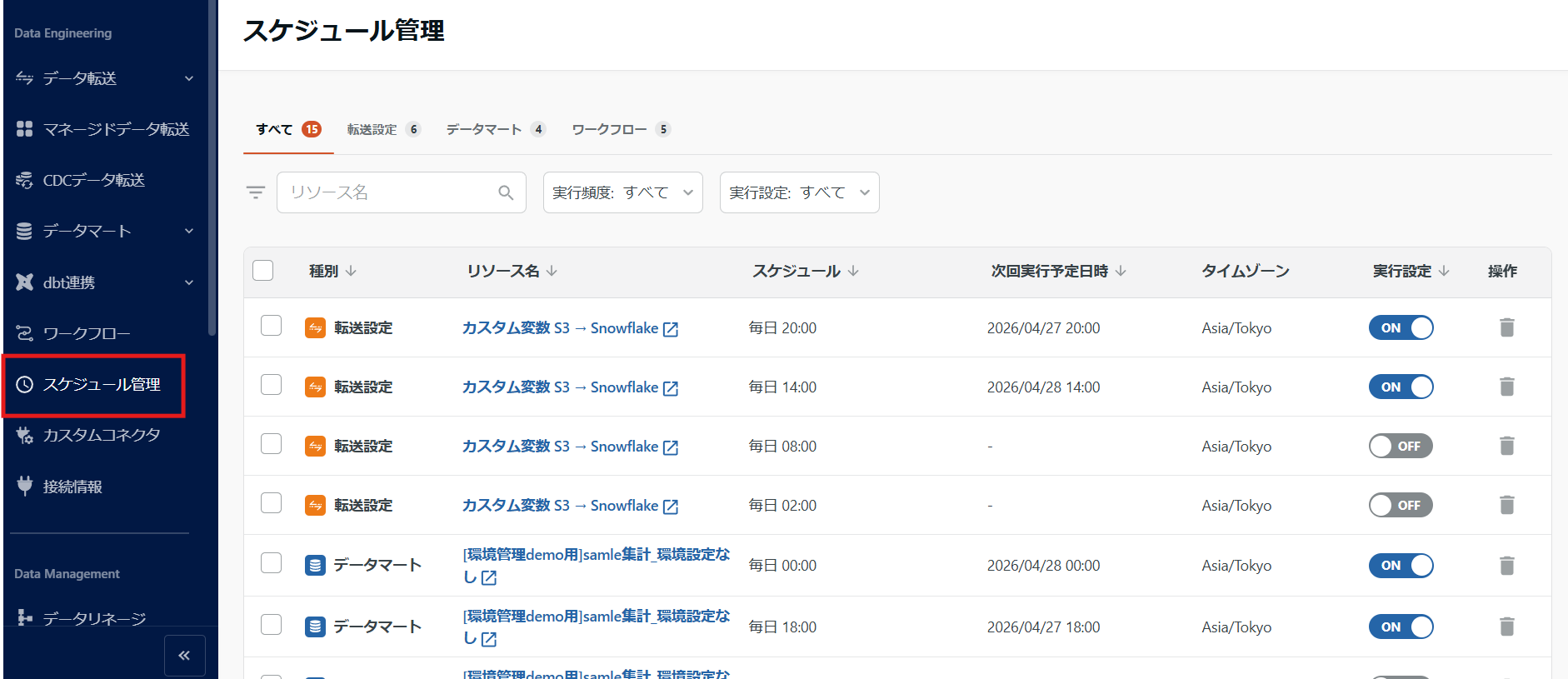Viewport: 1568px width, 679px height.
Task: Switch to the ワークフロー tab
Action: tap(622, 129)
